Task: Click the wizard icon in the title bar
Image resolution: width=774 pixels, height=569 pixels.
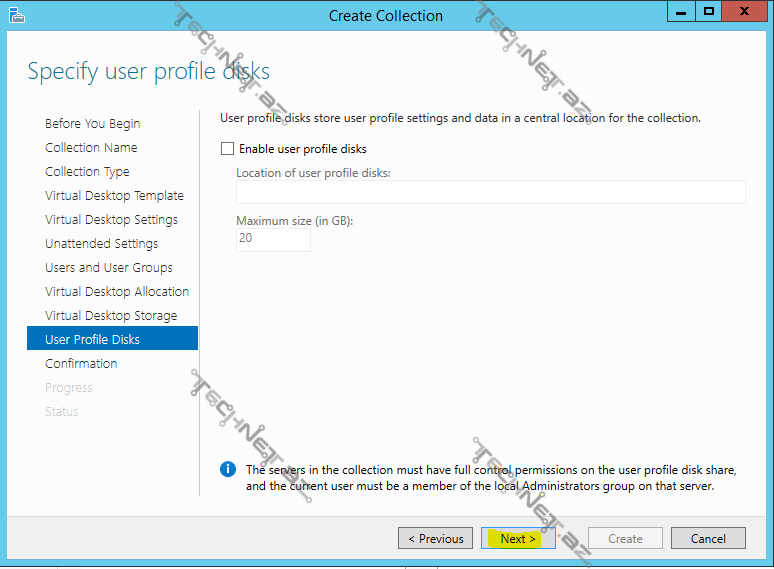Action: 16,14
